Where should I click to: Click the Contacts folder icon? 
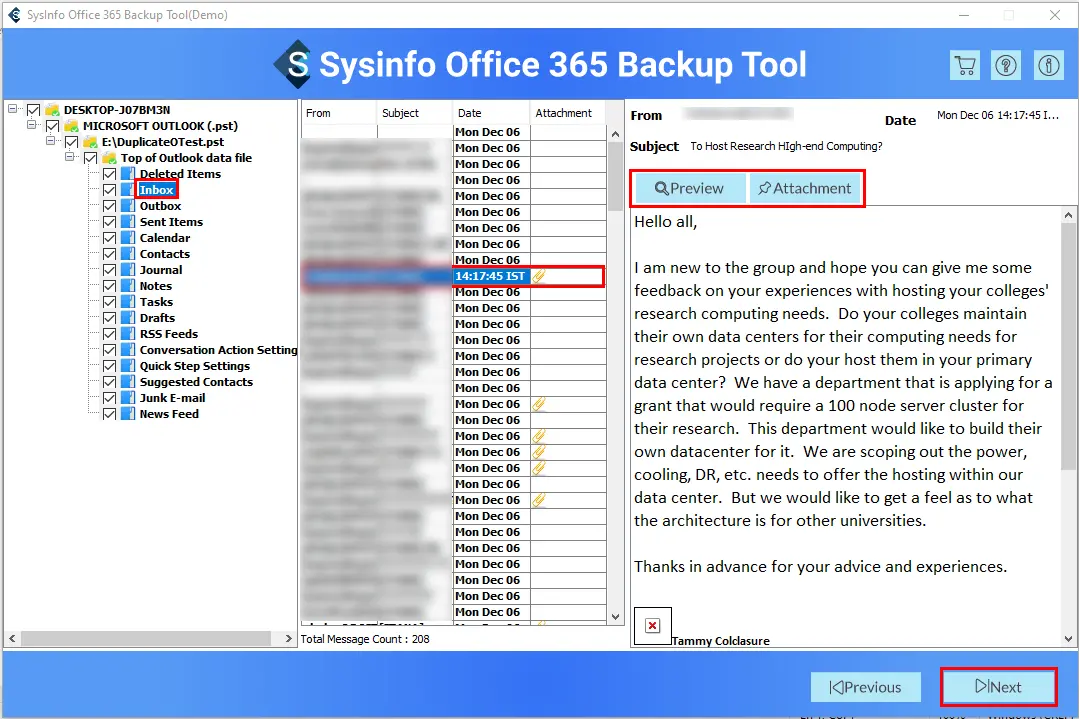pyautogui.click(x=128, y=253)
